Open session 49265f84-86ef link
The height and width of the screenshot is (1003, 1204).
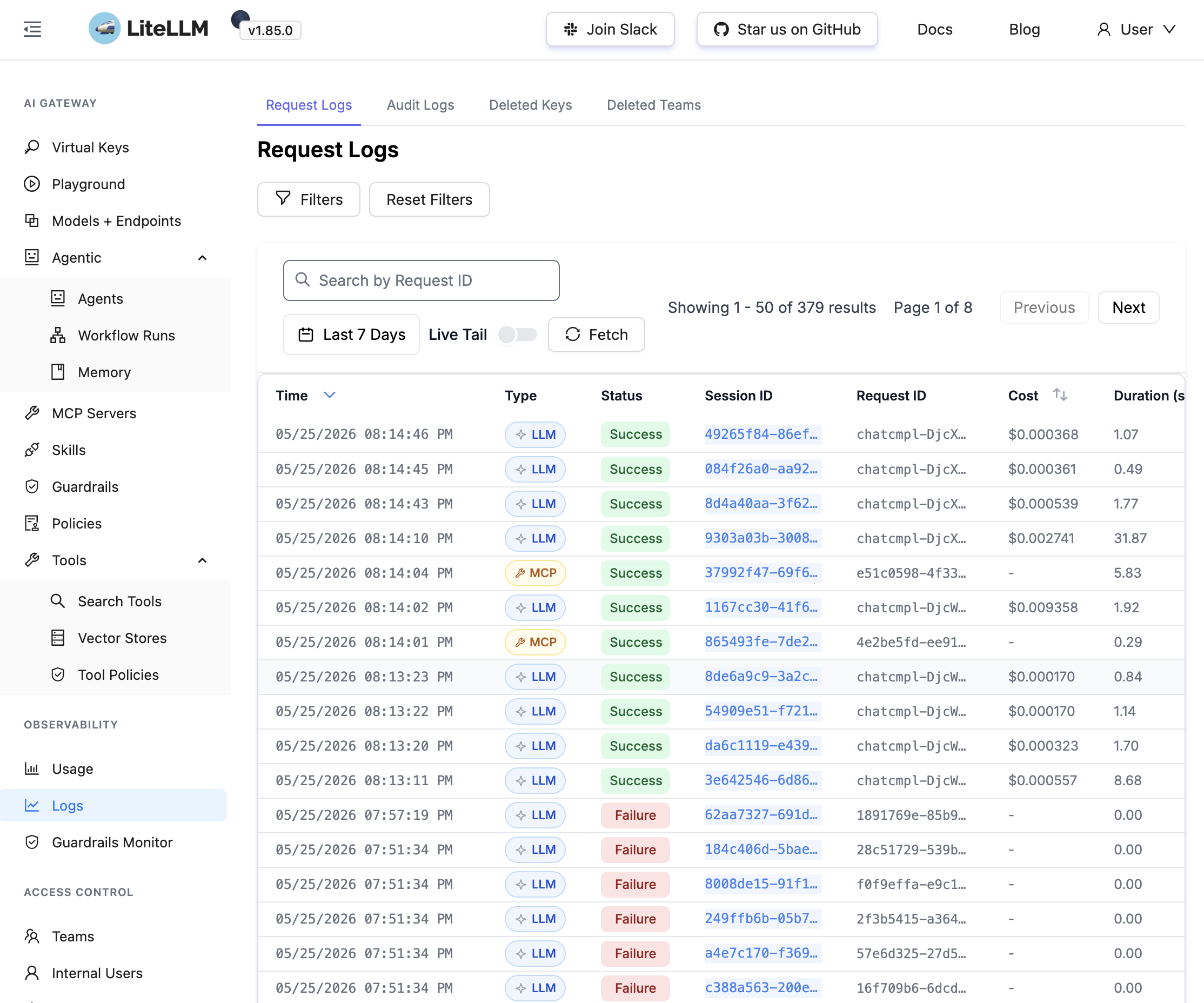(x=761, y=434)
